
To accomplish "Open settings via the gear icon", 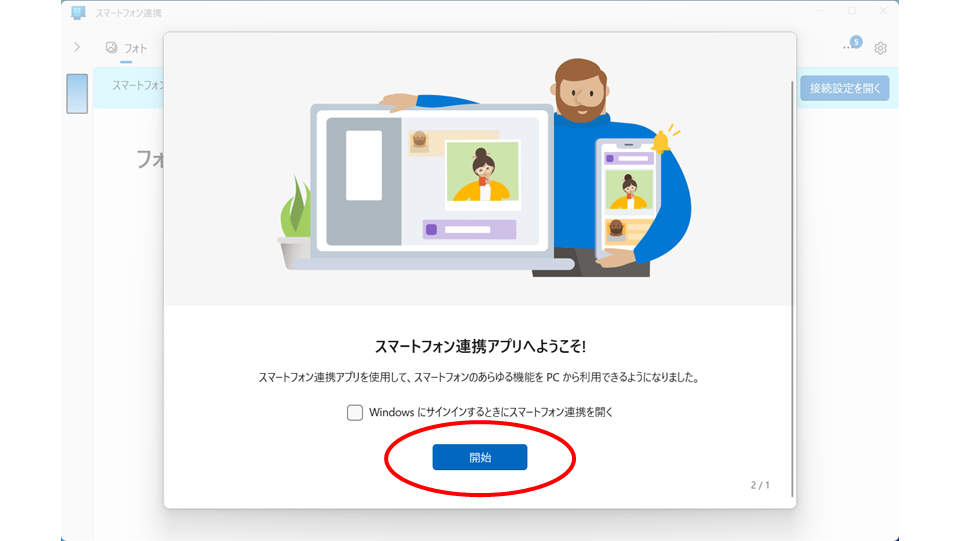I will [x=880, y=48].
